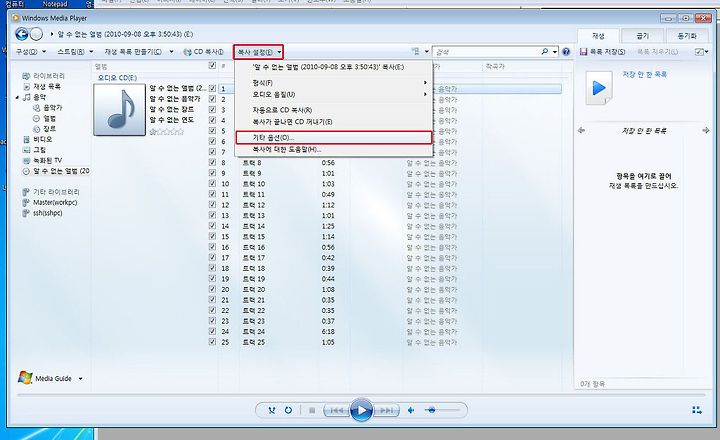This screenshot has width=720, height=440.
Task: Start playback with the round play button
Action: tap(361, 410)
